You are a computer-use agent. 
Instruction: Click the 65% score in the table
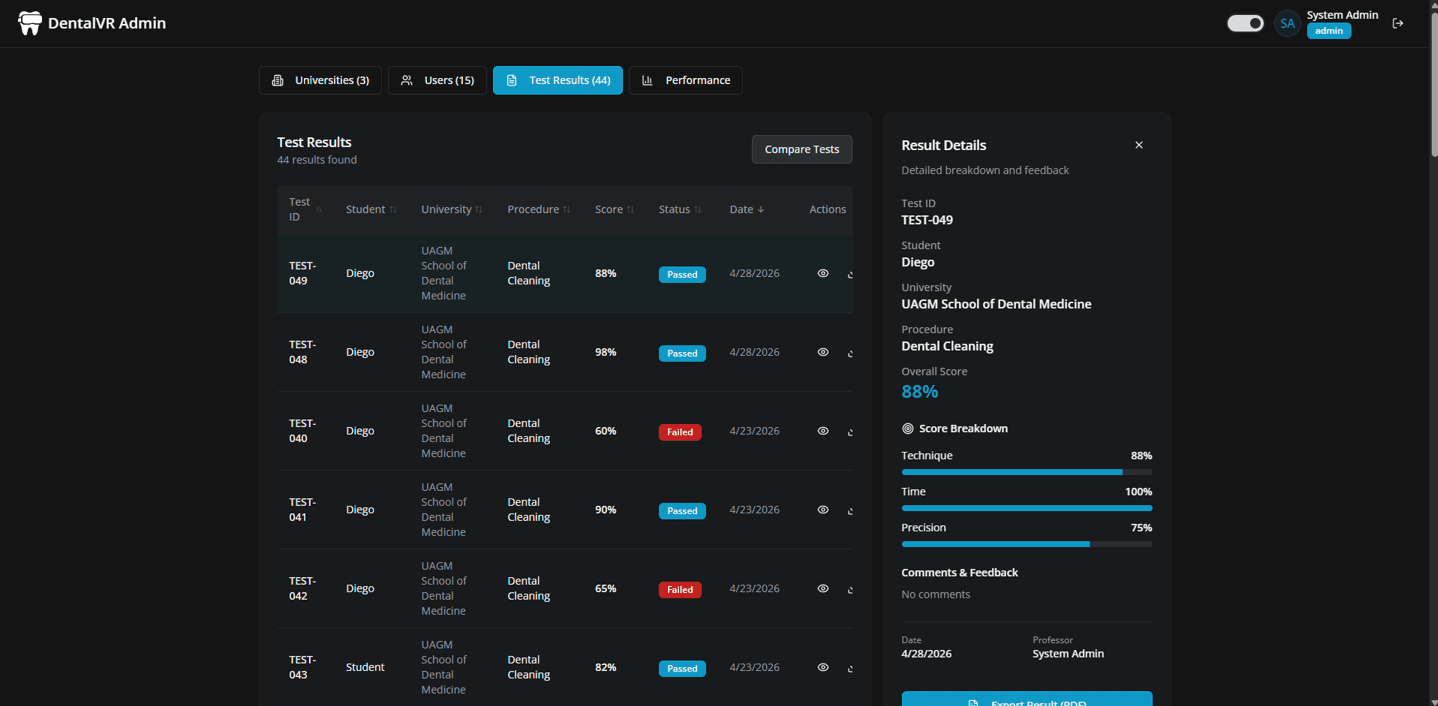606,589
